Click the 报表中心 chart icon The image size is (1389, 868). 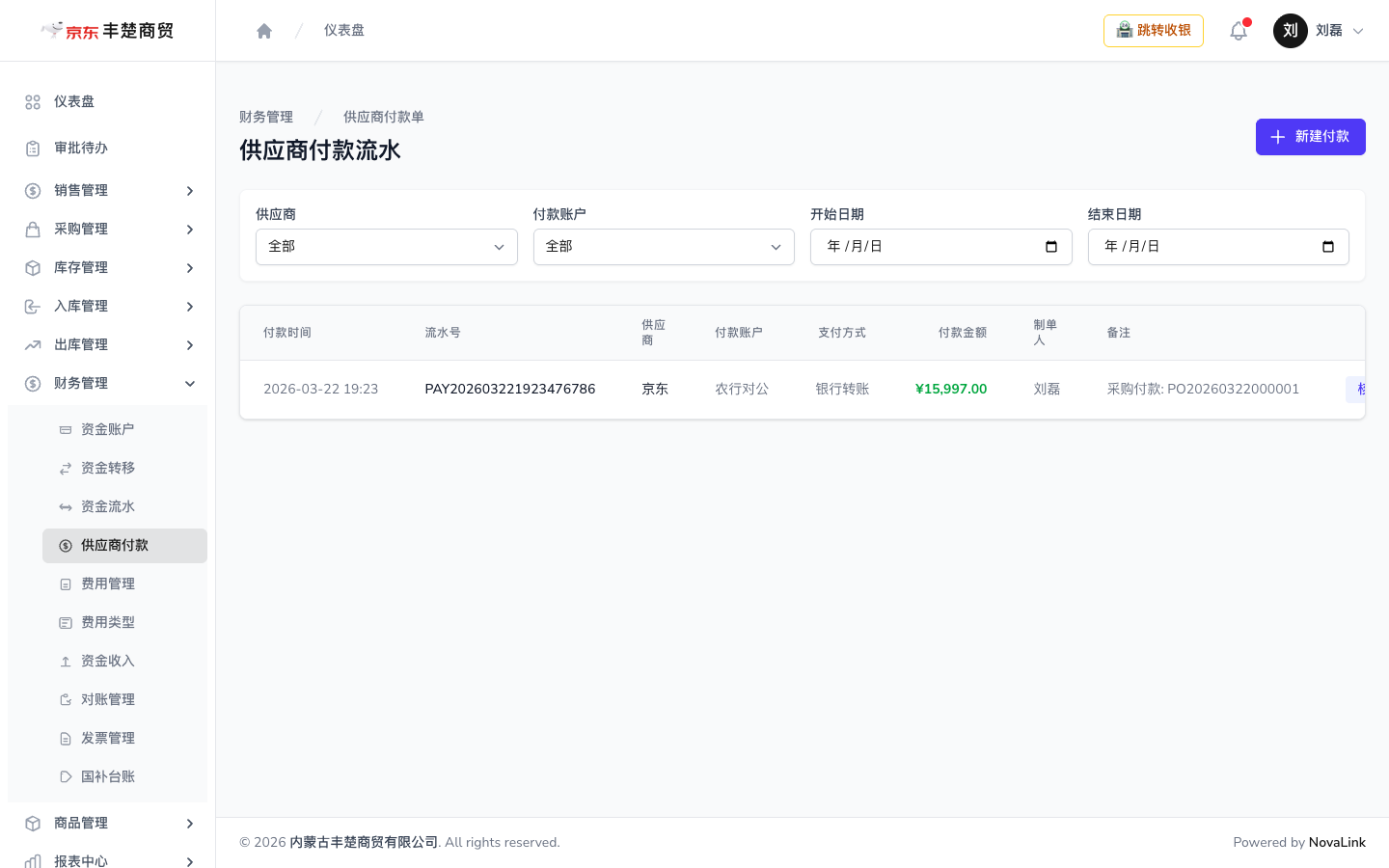(33, 861)
